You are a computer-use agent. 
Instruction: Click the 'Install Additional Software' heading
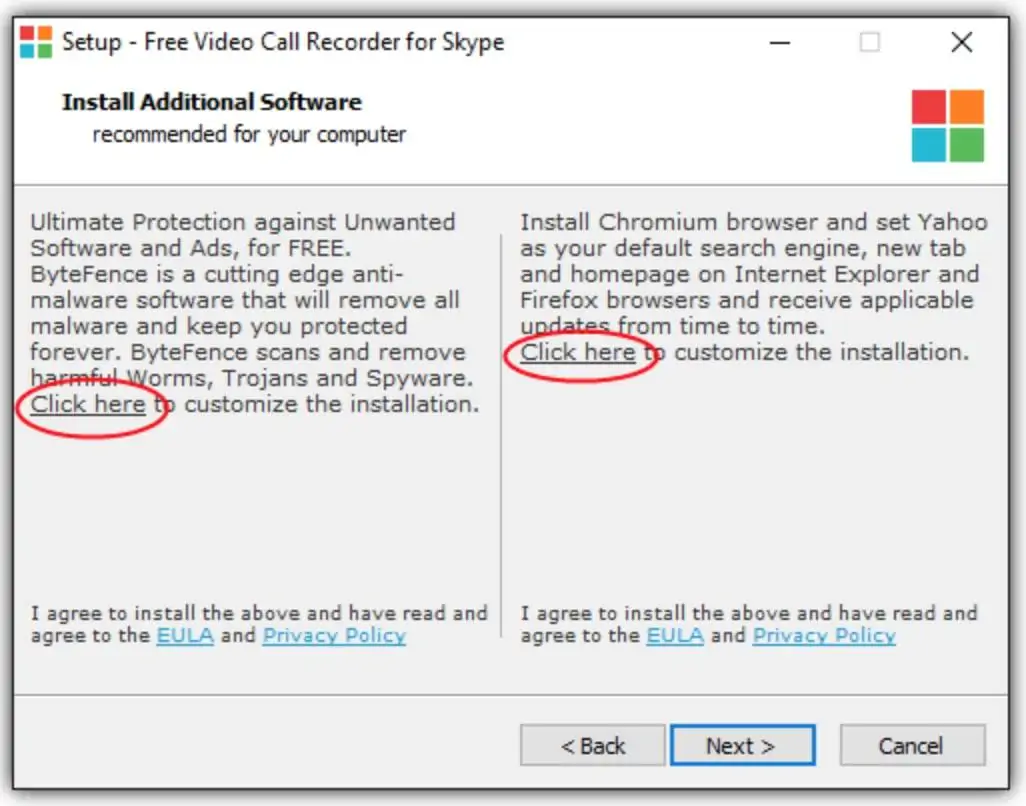click(212, 102)
